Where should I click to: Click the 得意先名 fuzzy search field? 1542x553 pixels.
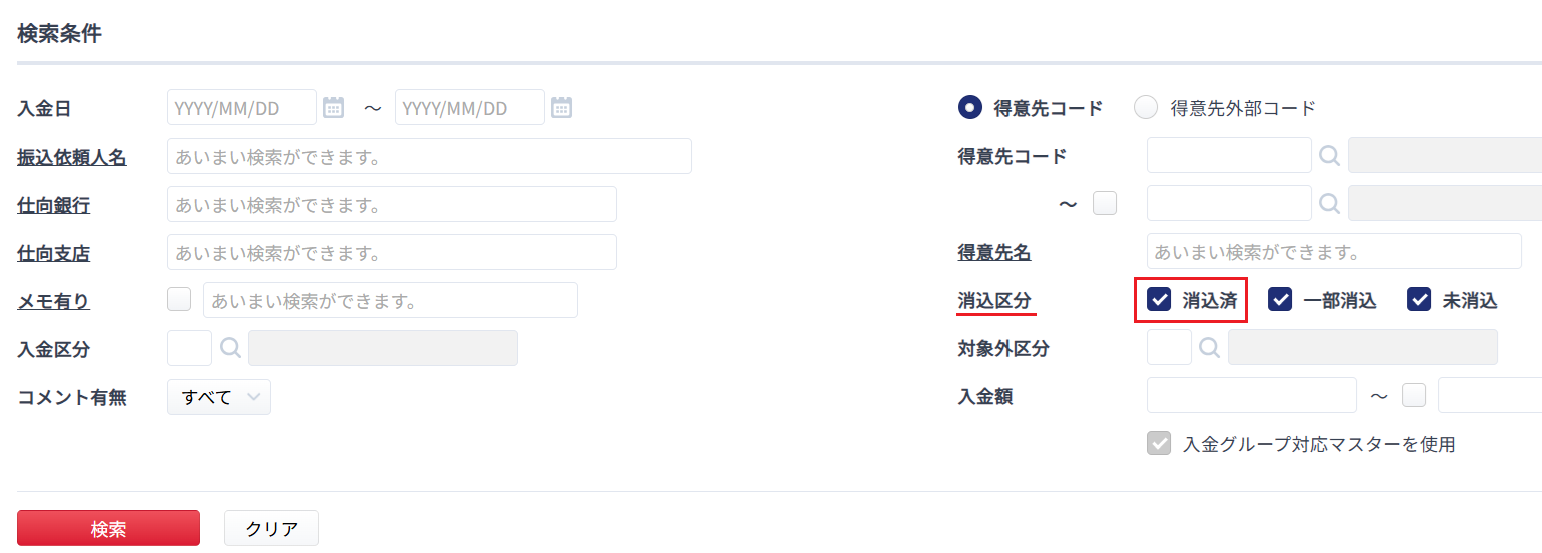coord(1334,251)
